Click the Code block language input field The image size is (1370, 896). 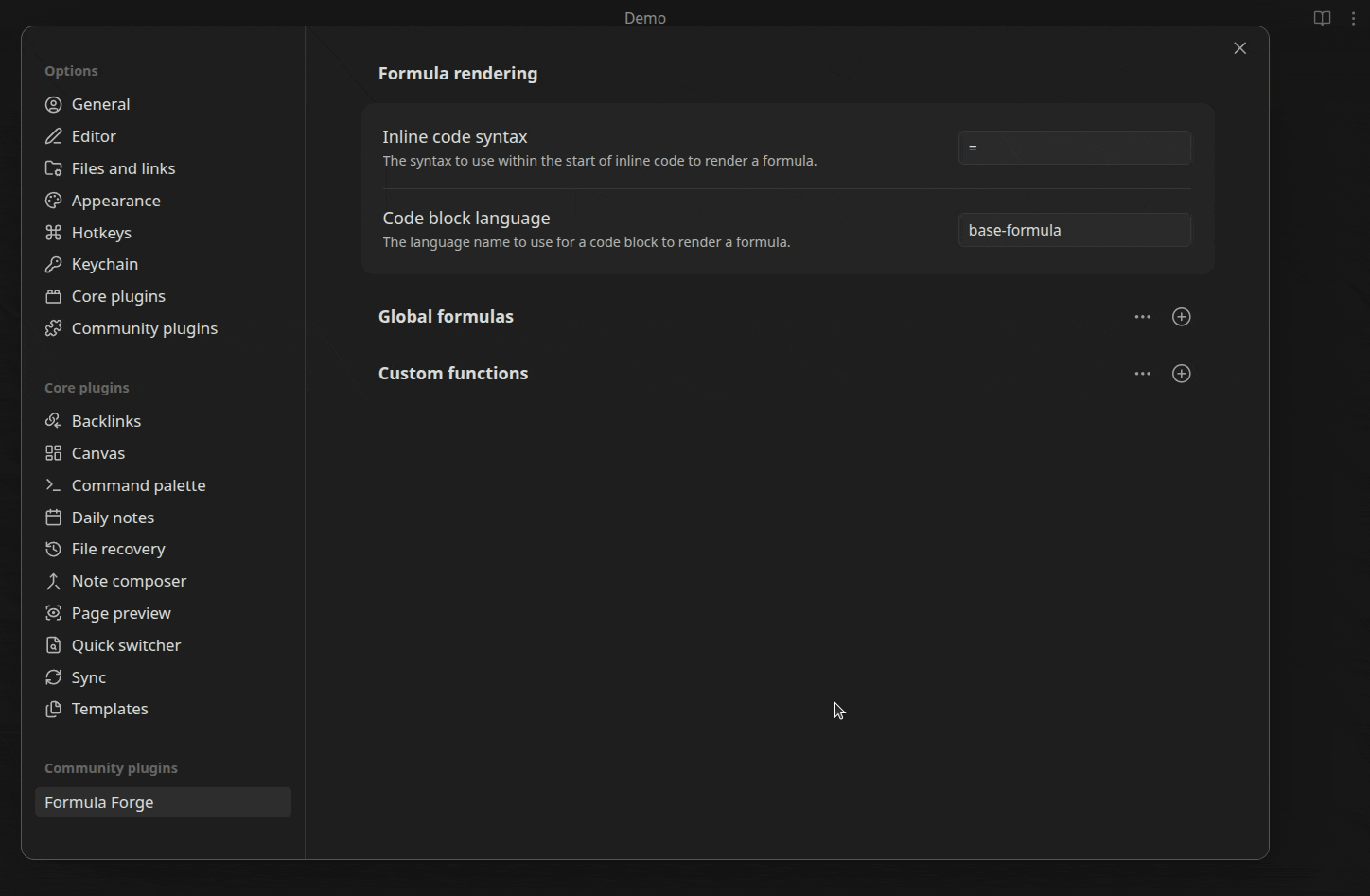(1074, 230)
